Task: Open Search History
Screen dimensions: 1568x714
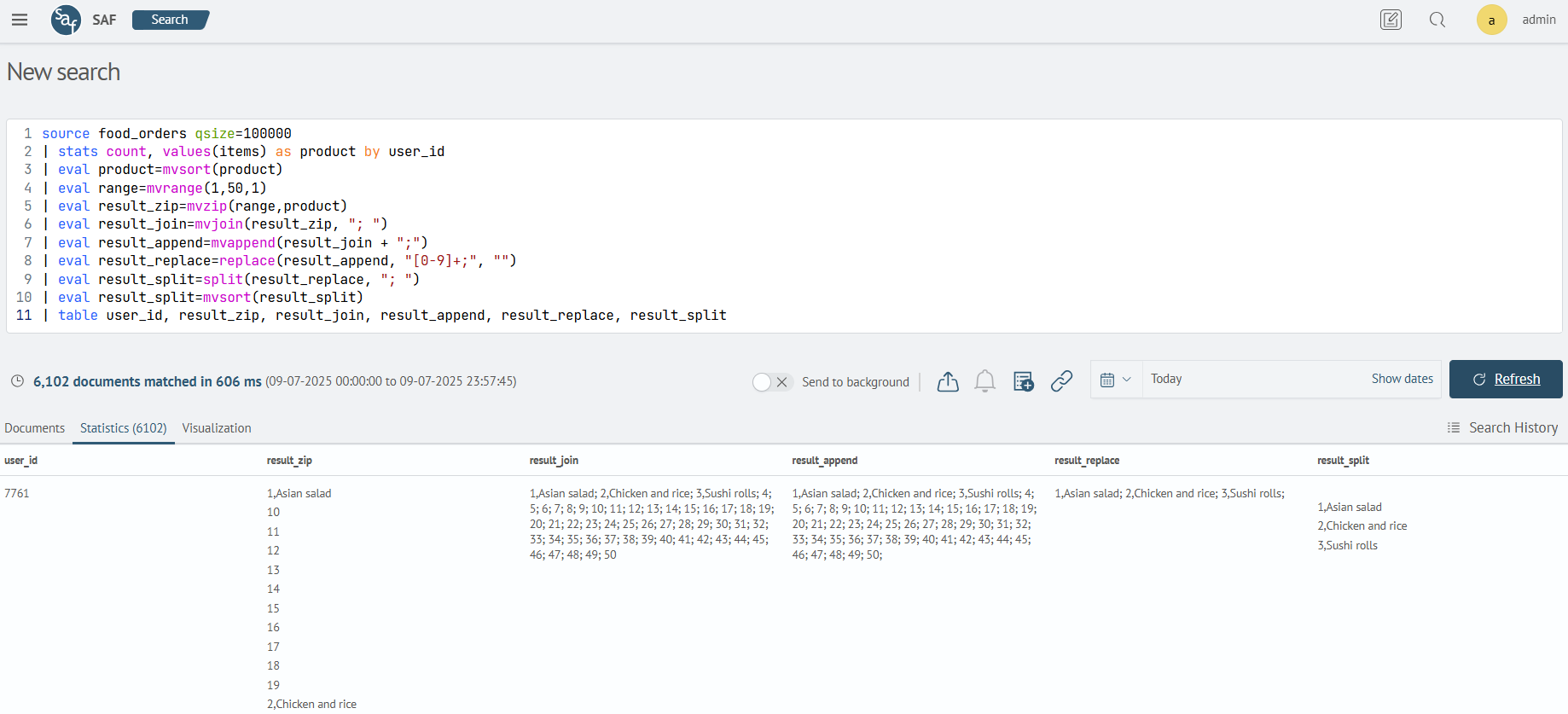Action: [1502, 427]
